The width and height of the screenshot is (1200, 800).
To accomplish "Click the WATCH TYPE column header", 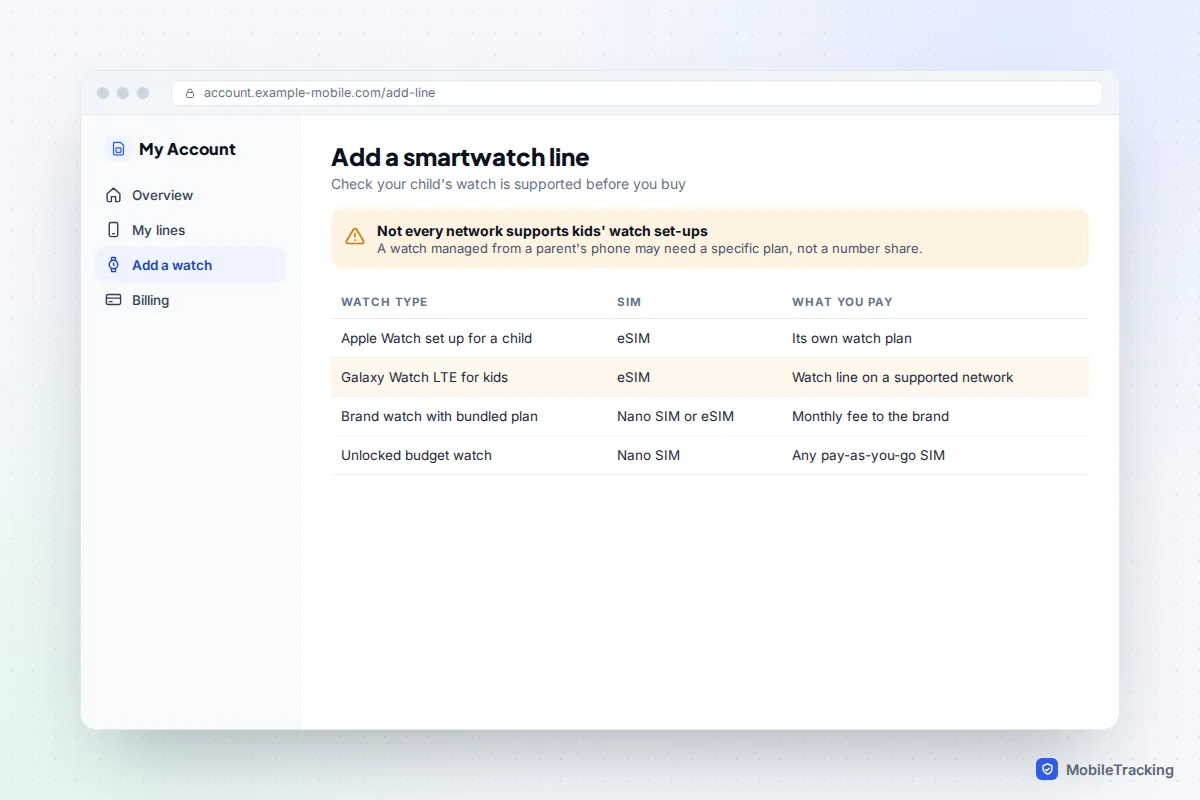I will point(384,302).
